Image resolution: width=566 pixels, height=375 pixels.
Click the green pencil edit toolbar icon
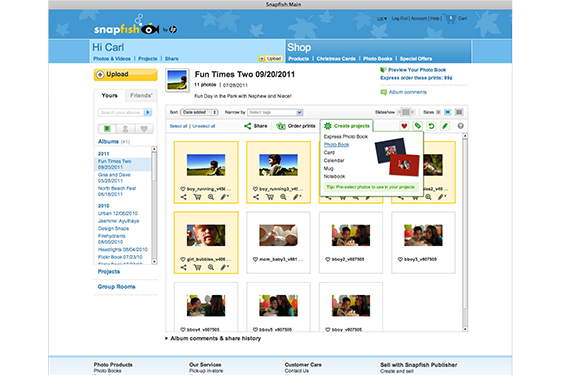(445, 126)
